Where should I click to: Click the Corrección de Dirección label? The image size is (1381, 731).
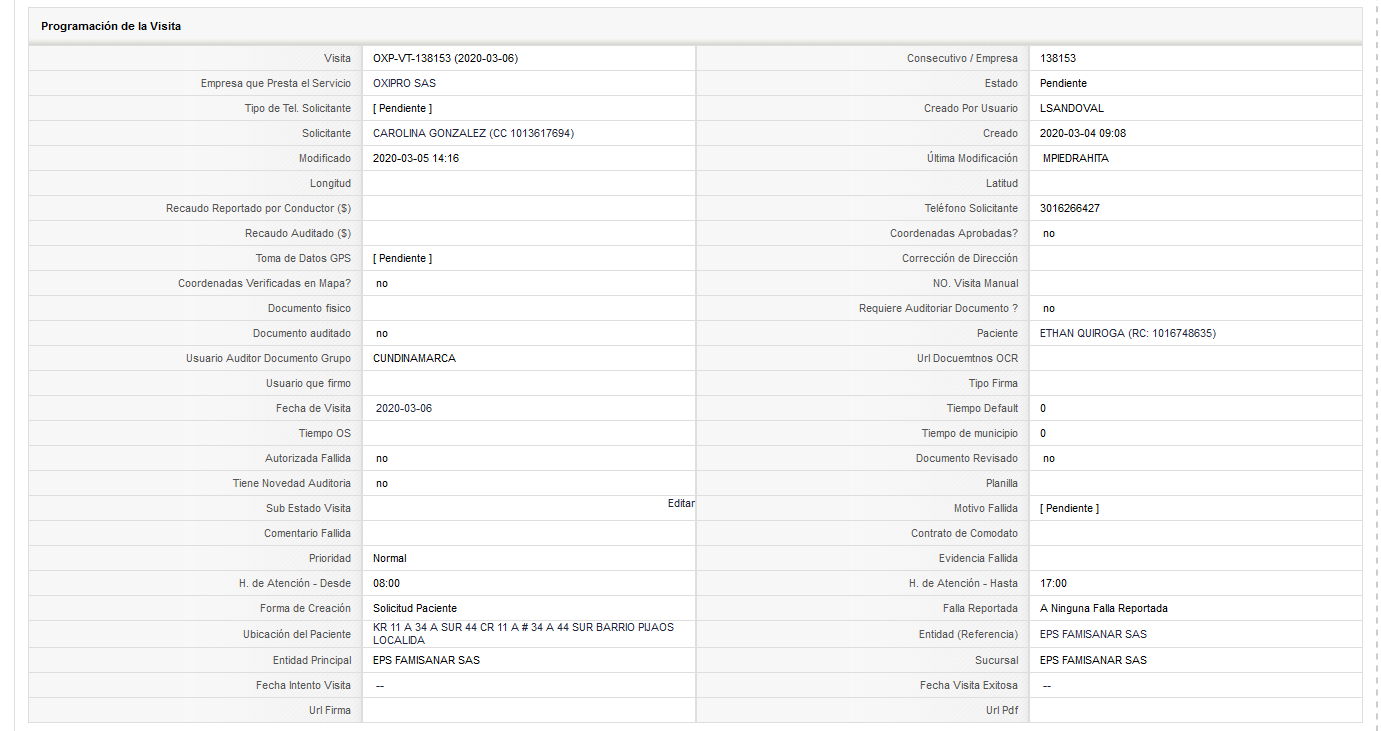[x=960, y=258]
